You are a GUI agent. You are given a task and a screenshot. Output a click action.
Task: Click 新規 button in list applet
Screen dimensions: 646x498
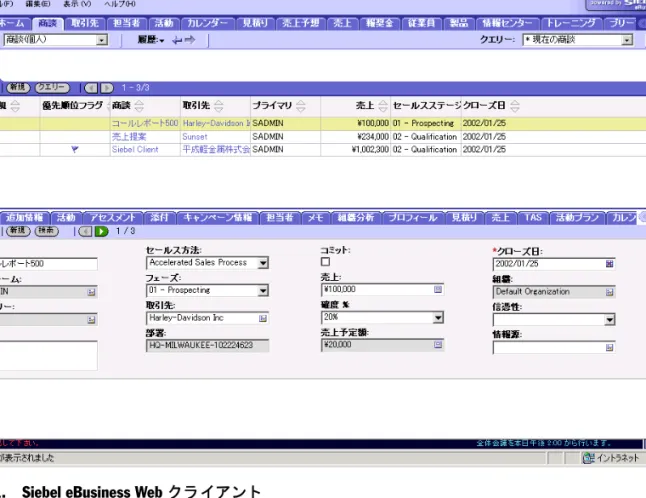point(18,88)
